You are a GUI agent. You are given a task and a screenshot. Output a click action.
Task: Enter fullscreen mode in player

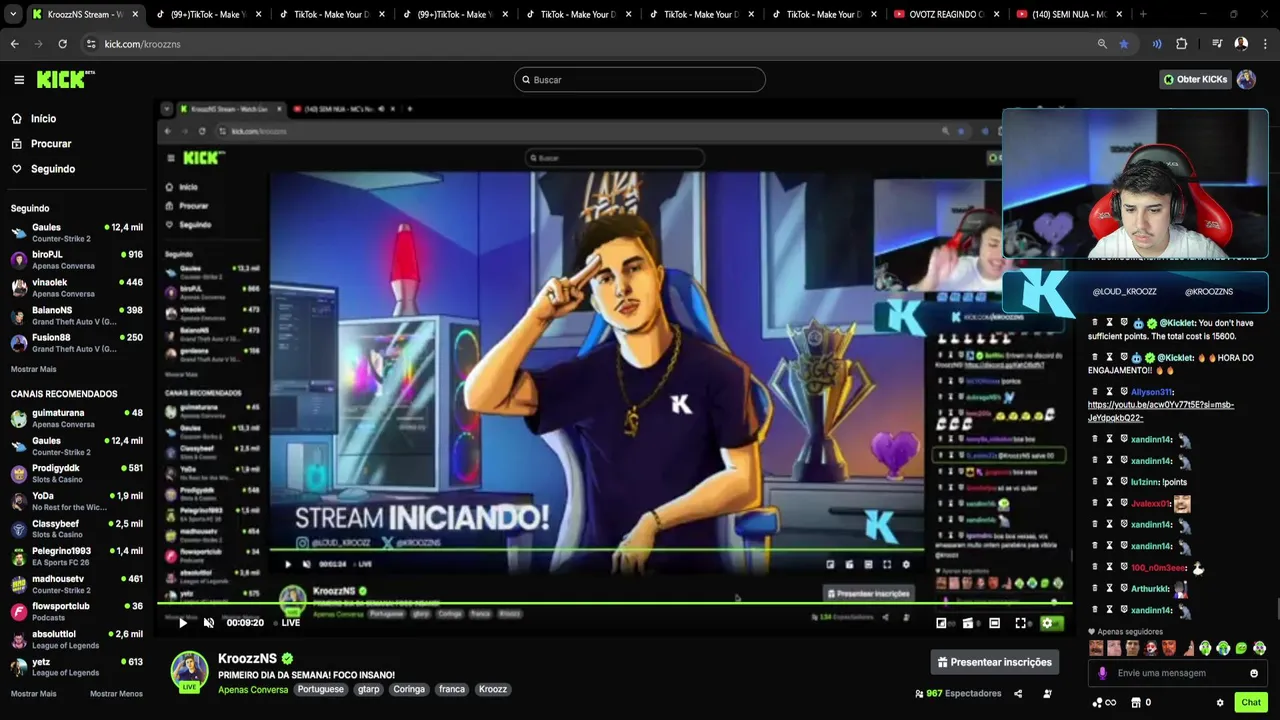click(1021, 623)
